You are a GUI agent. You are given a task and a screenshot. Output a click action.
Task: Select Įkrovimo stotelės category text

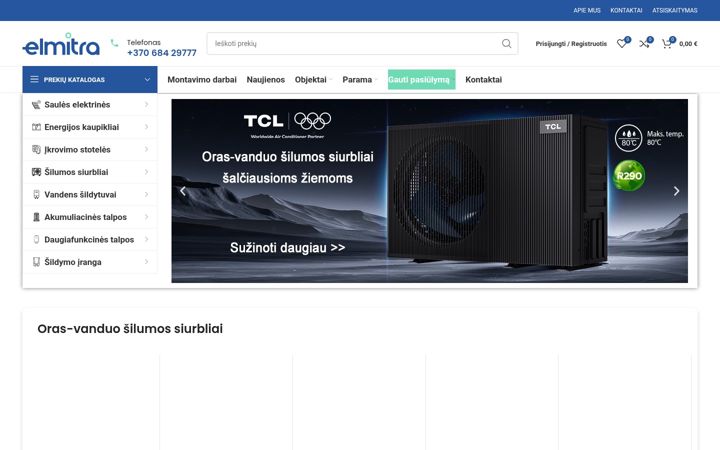pos(78,150)
